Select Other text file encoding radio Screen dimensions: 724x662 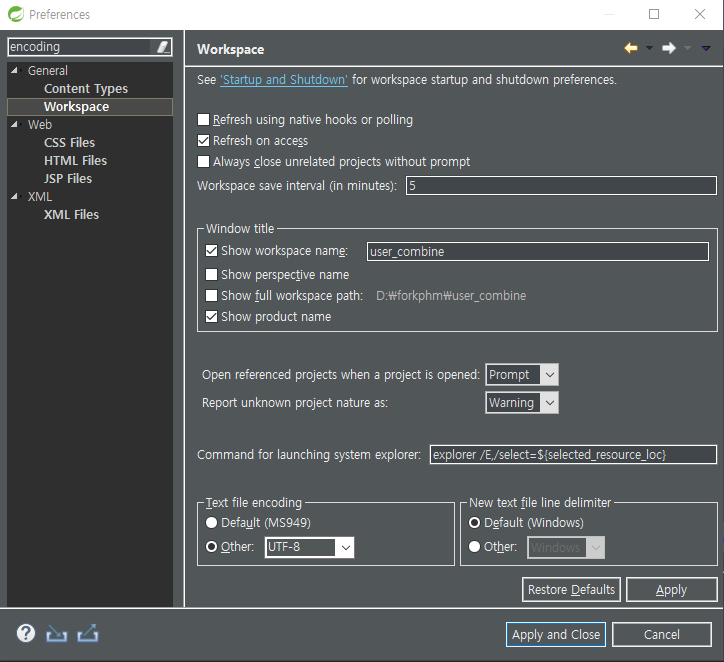coord(211,547)
